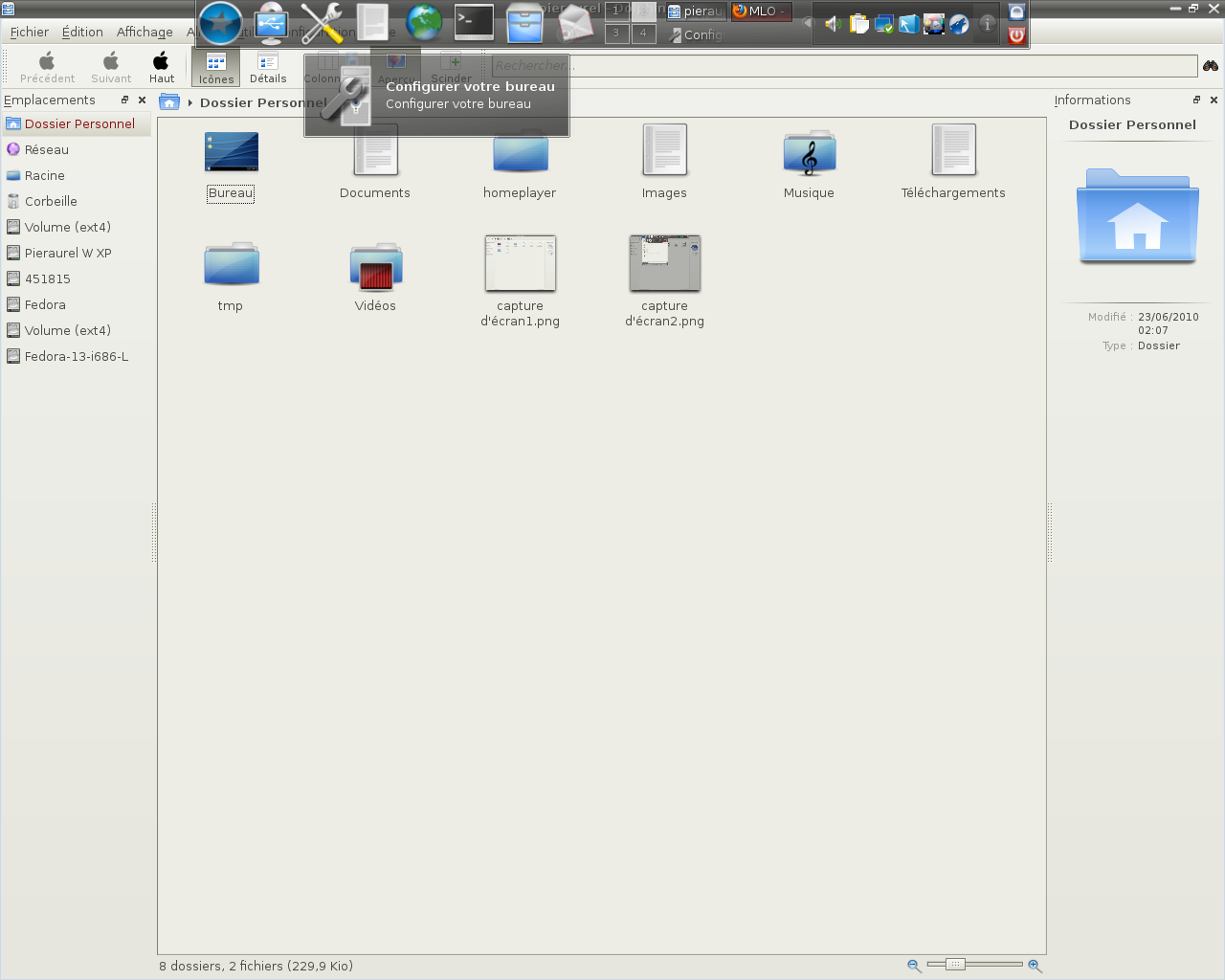
Task: Open the clipboard tray icon
Action: coord(858,24)
